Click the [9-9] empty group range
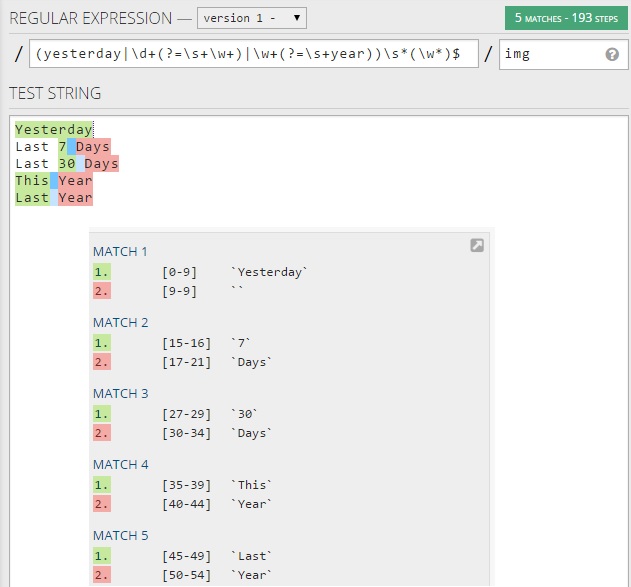Image resolution: width=631 pixels, height=587 pixels. pos(179,291)
